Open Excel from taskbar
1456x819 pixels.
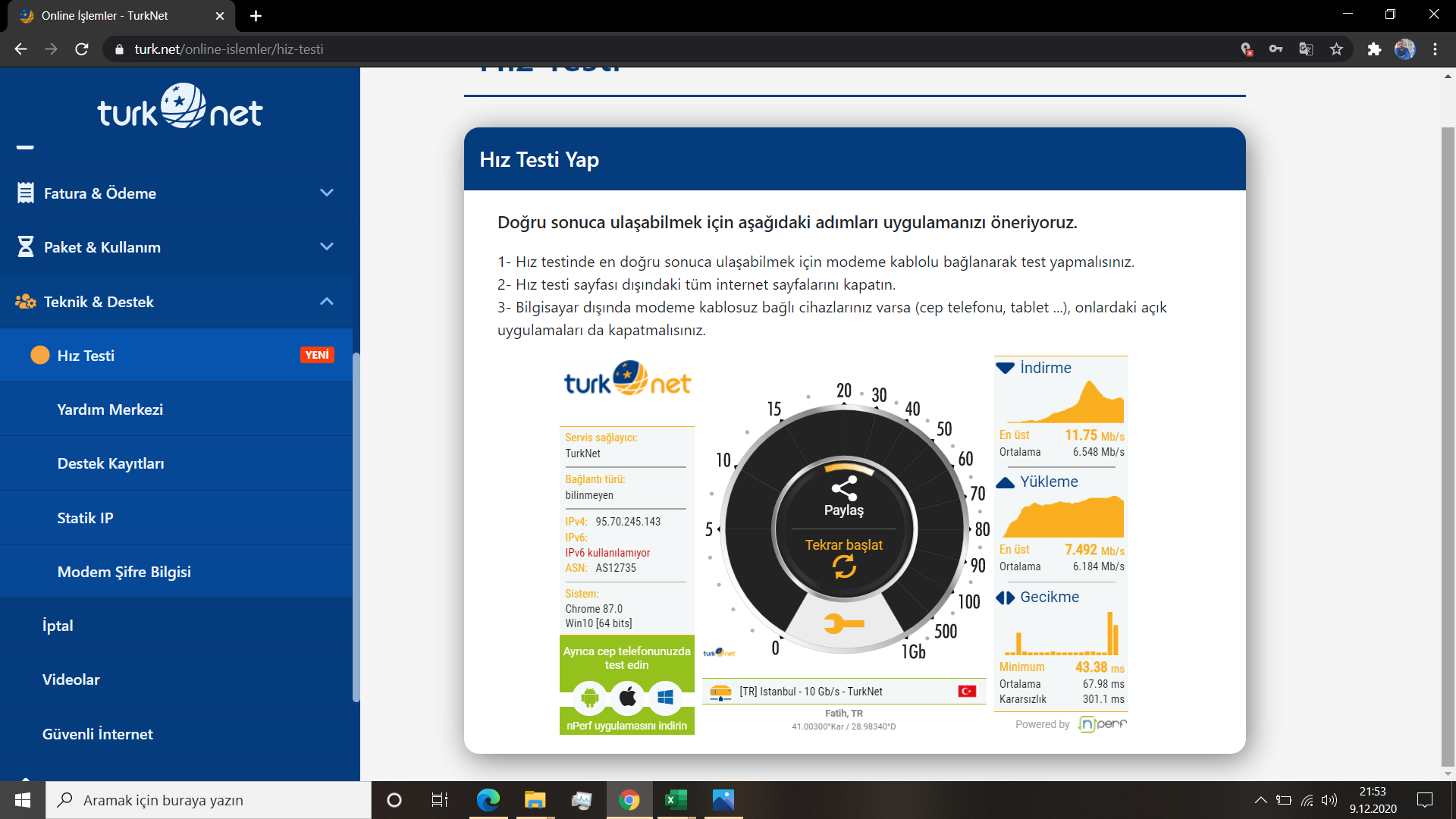676,800
